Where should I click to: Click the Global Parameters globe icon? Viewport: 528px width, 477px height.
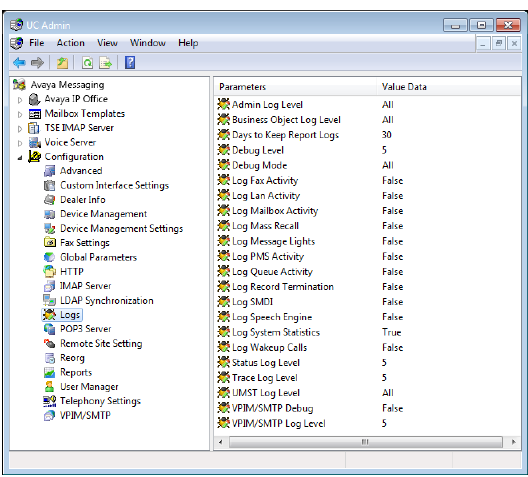[x=50, y=257]
